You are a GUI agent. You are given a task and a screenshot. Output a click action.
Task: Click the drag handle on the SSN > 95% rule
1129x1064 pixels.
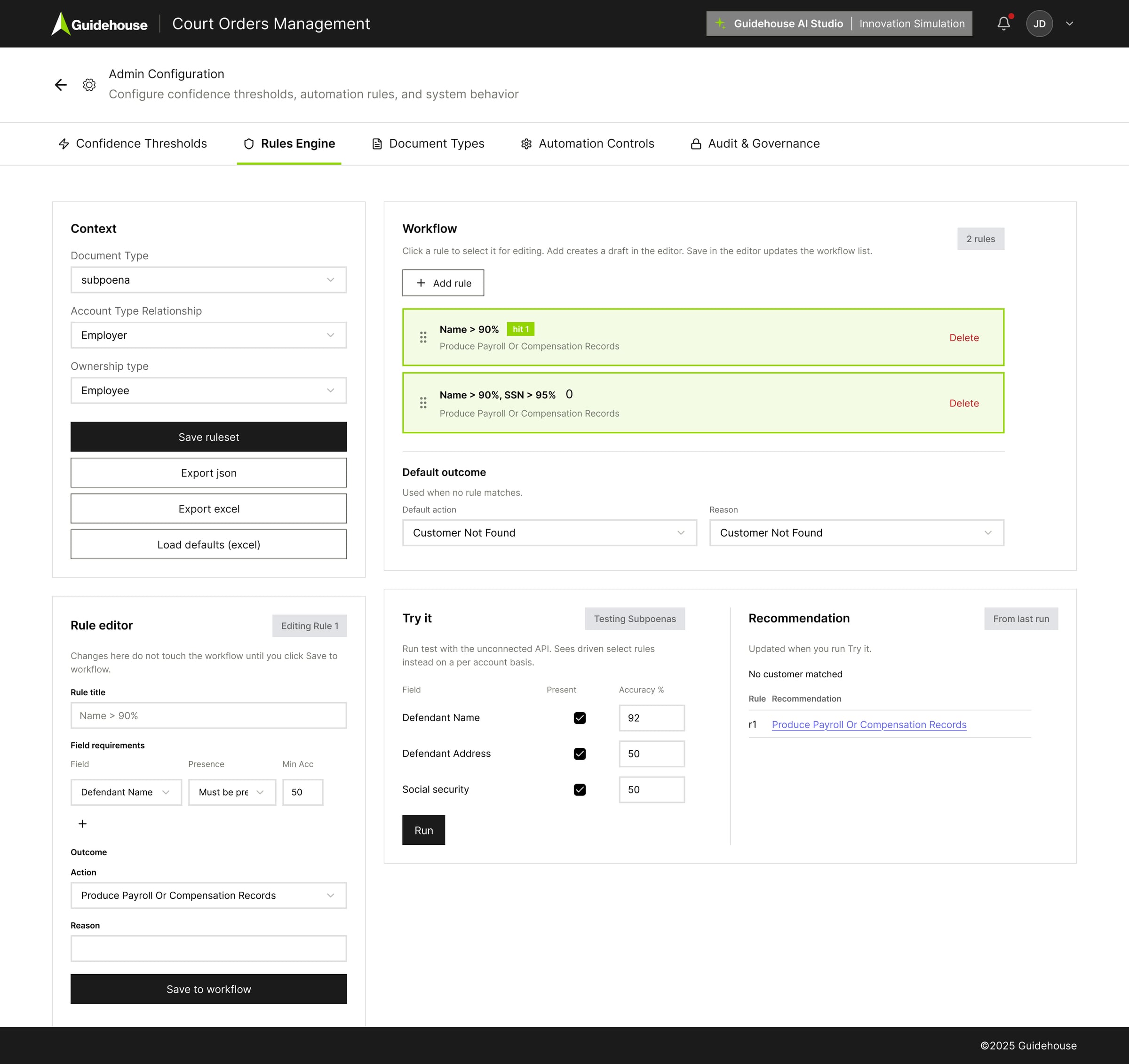point(423,403)
